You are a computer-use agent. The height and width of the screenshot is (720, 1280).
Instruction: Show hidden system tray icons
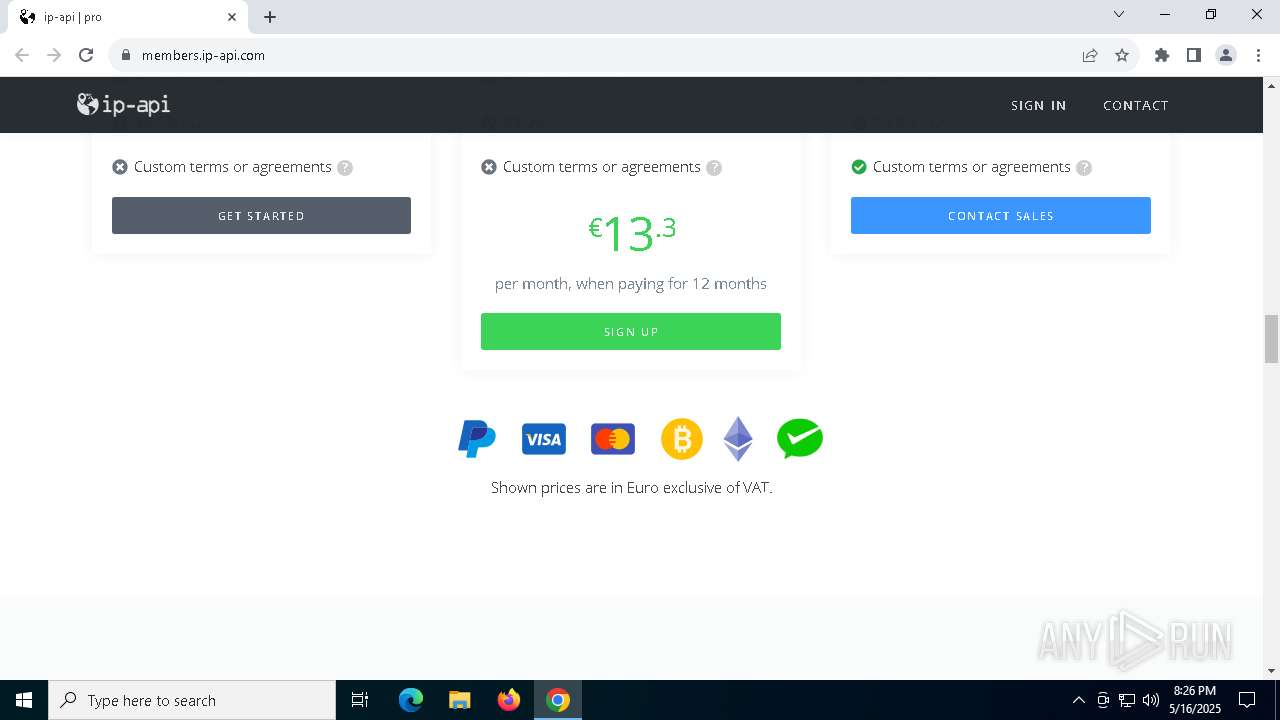point(1078,700)
